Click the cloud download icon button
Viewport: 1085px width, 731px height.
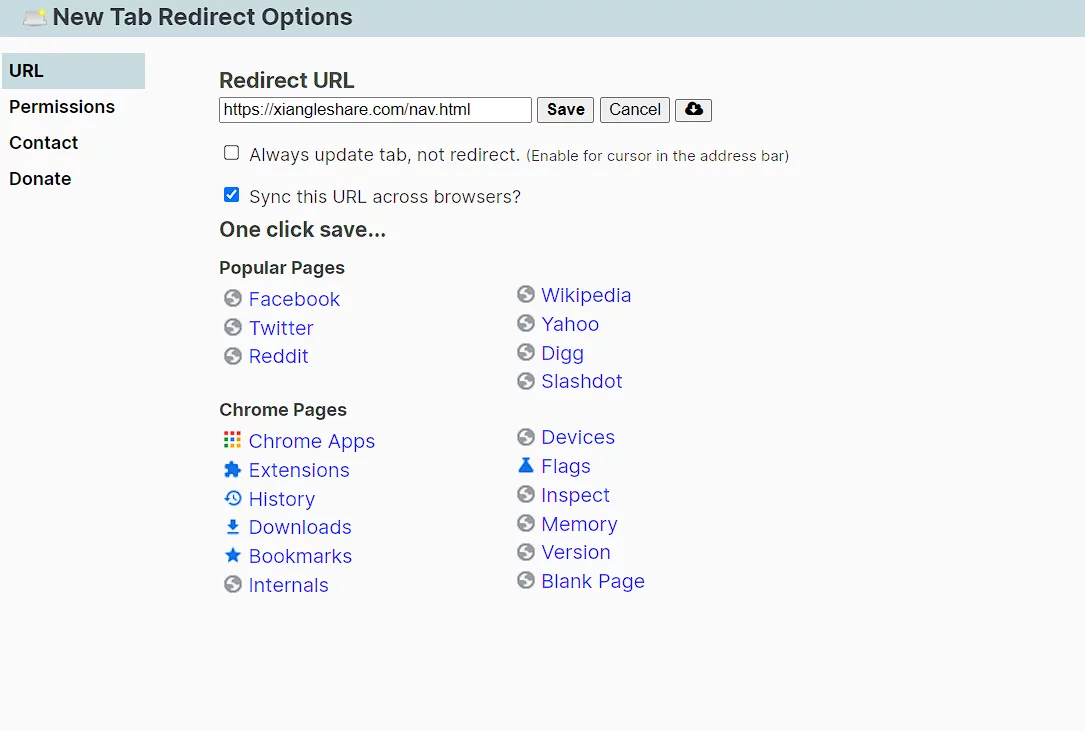pyautogui.click(x=693, y=110)
